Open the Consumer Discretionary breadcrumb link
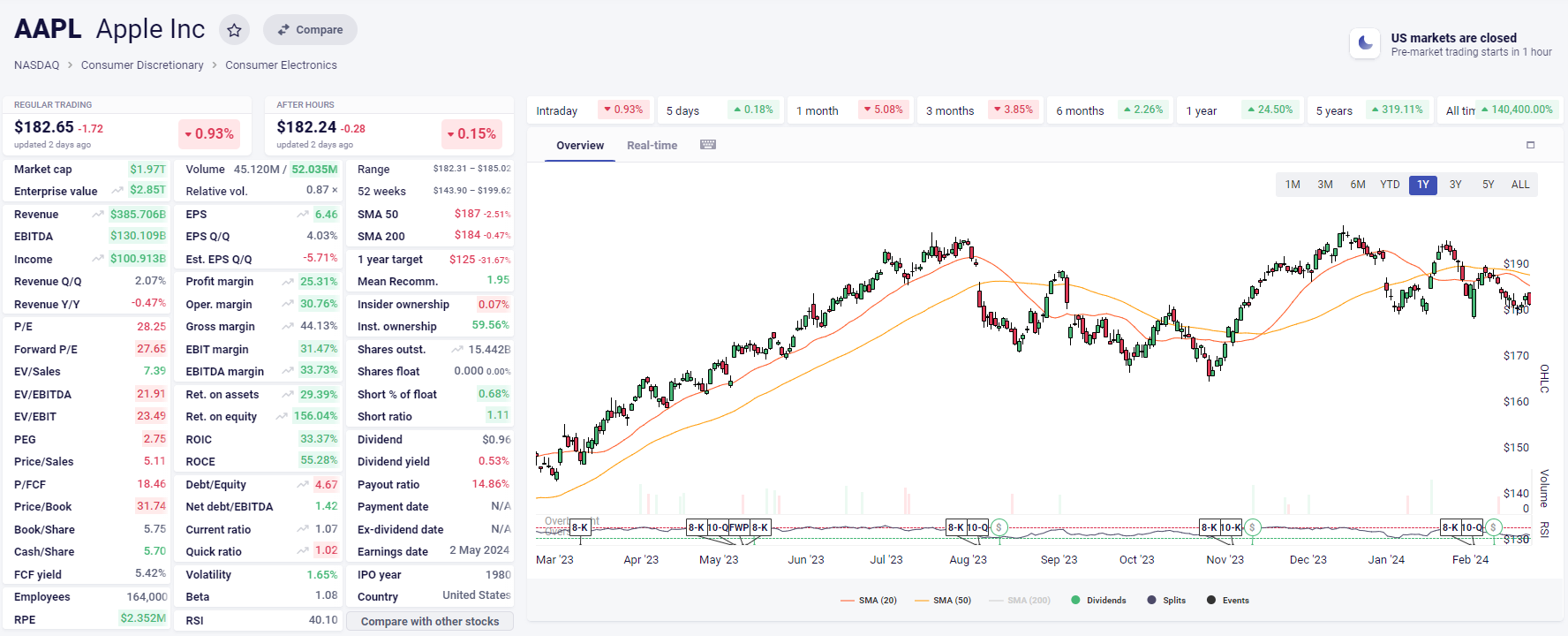This screenshot has height=636, width=1568. point(142,65)
